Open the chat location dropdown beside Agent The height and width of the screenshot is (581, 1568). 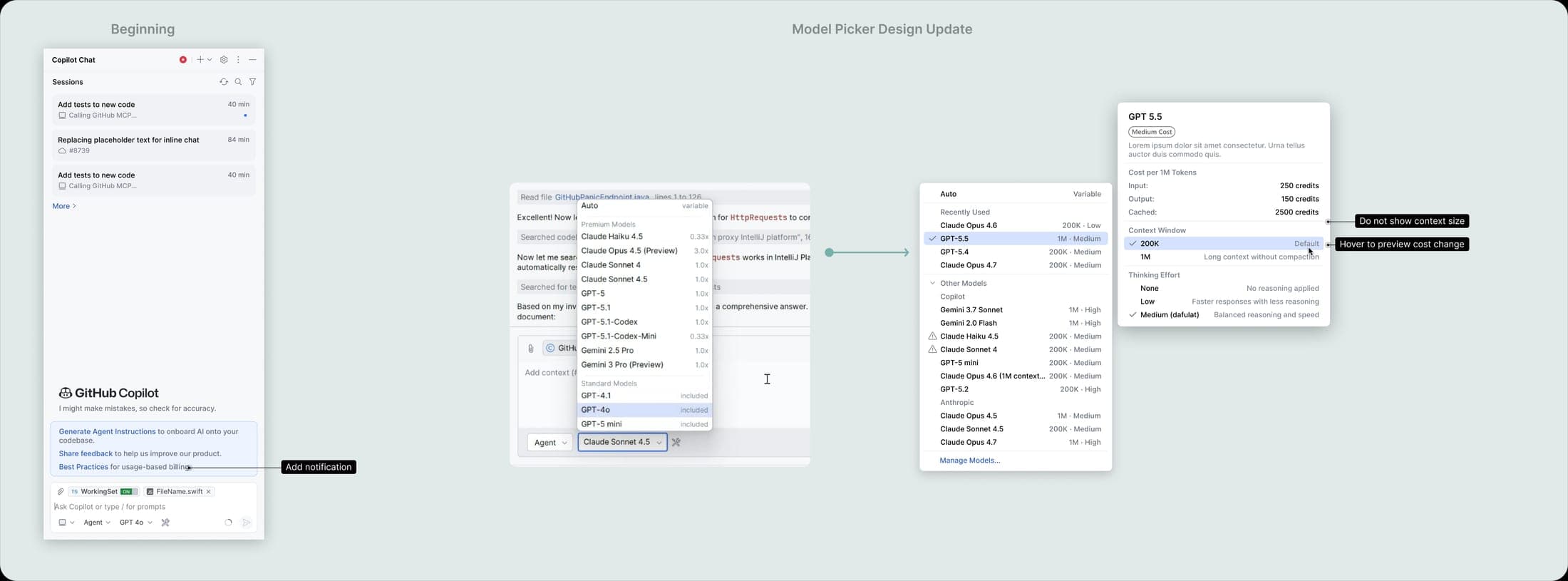click(66, 523)
